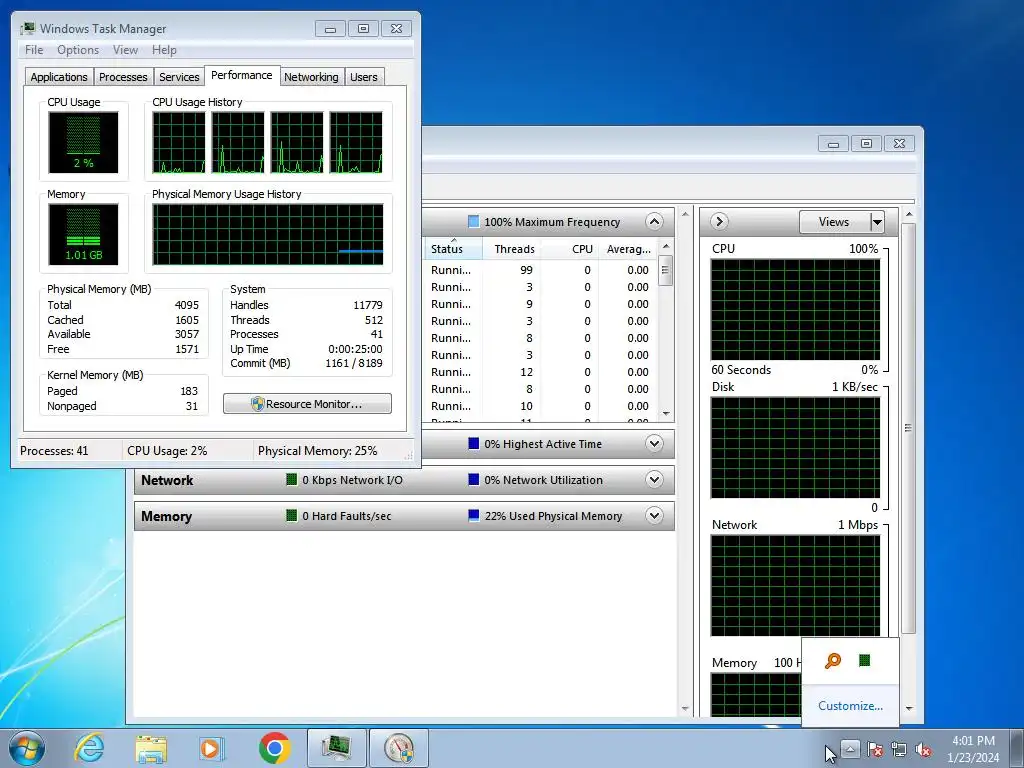
Task: Click the magnifier icon in tray overflow popup
Action: (x=833, y=661)
